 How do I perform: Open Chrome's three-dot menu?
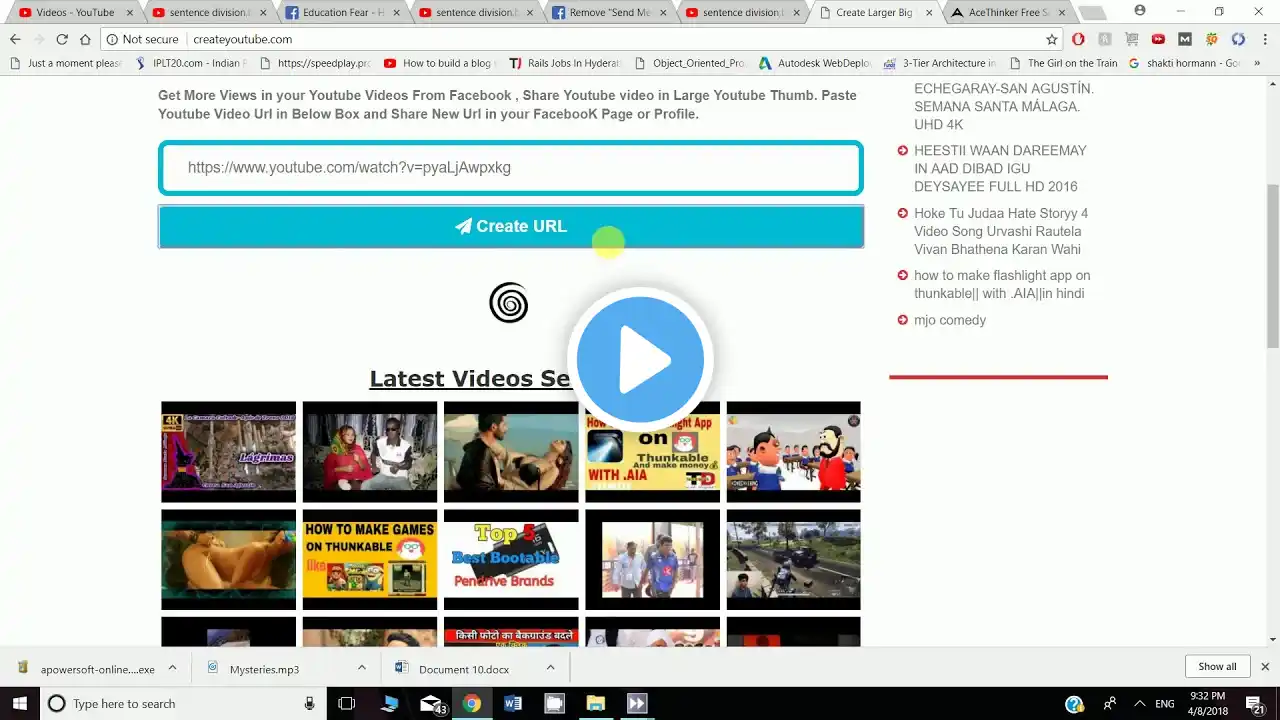pyautogui.click(x=1263, y=39)
